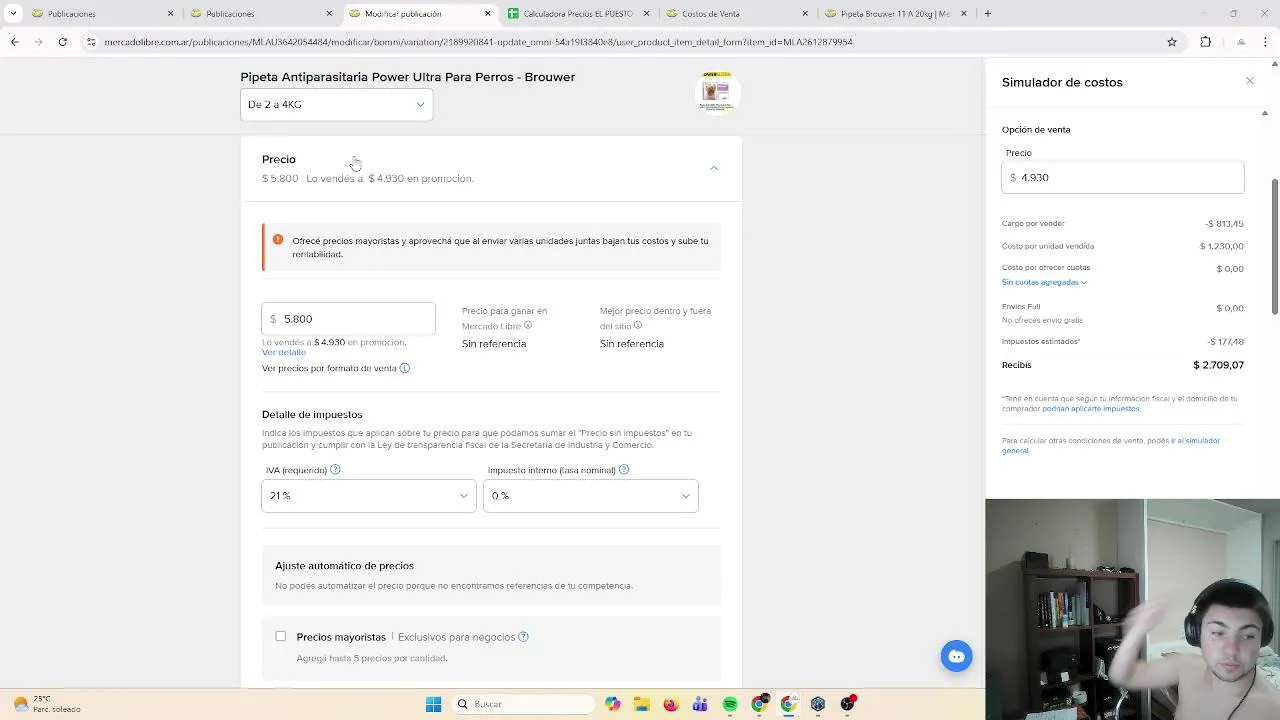The width and height of the screenshot is (1280, 720).
Task: Open the browser extensions puzzle icon
Action: click(x=1205, y=42)
